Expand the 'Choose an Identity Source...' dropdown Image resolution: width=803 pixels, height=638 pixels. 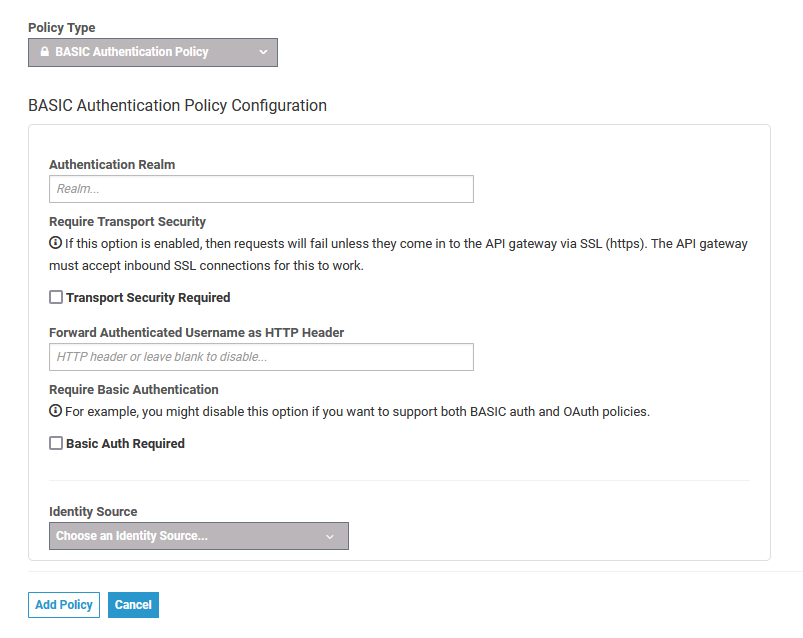(198, 536)
